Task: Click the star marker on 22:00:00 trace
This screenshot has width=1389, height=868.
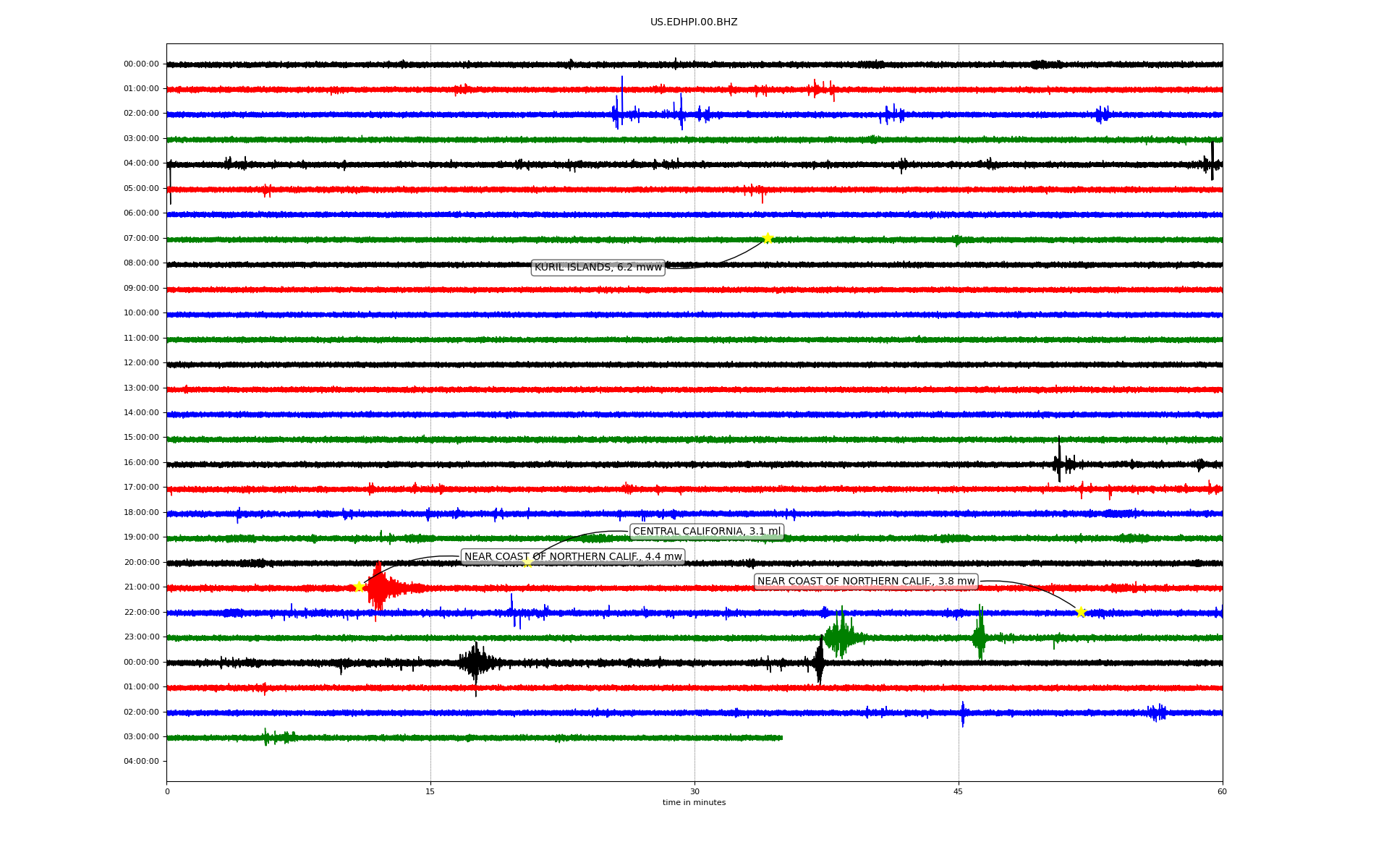Action: coord(1081,612)
